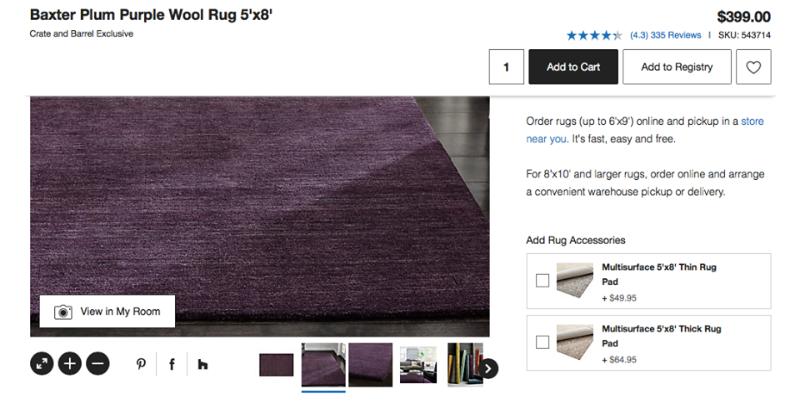This screenshot has height=409, width=800.
Task: Click Add to Cart button
Action: [x=573, y=67]
